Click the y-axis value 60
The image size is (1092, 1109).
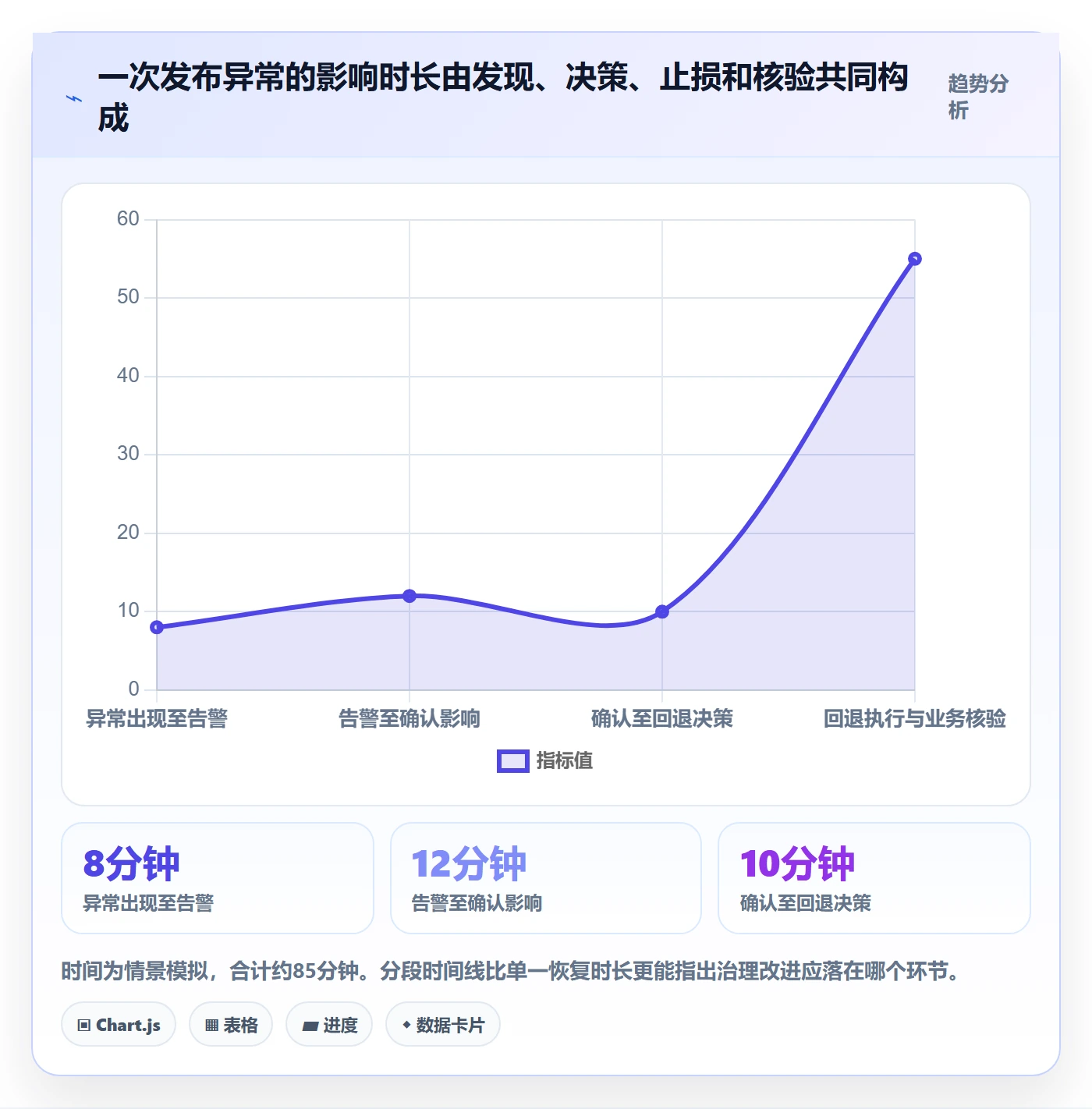click(128, 218)
